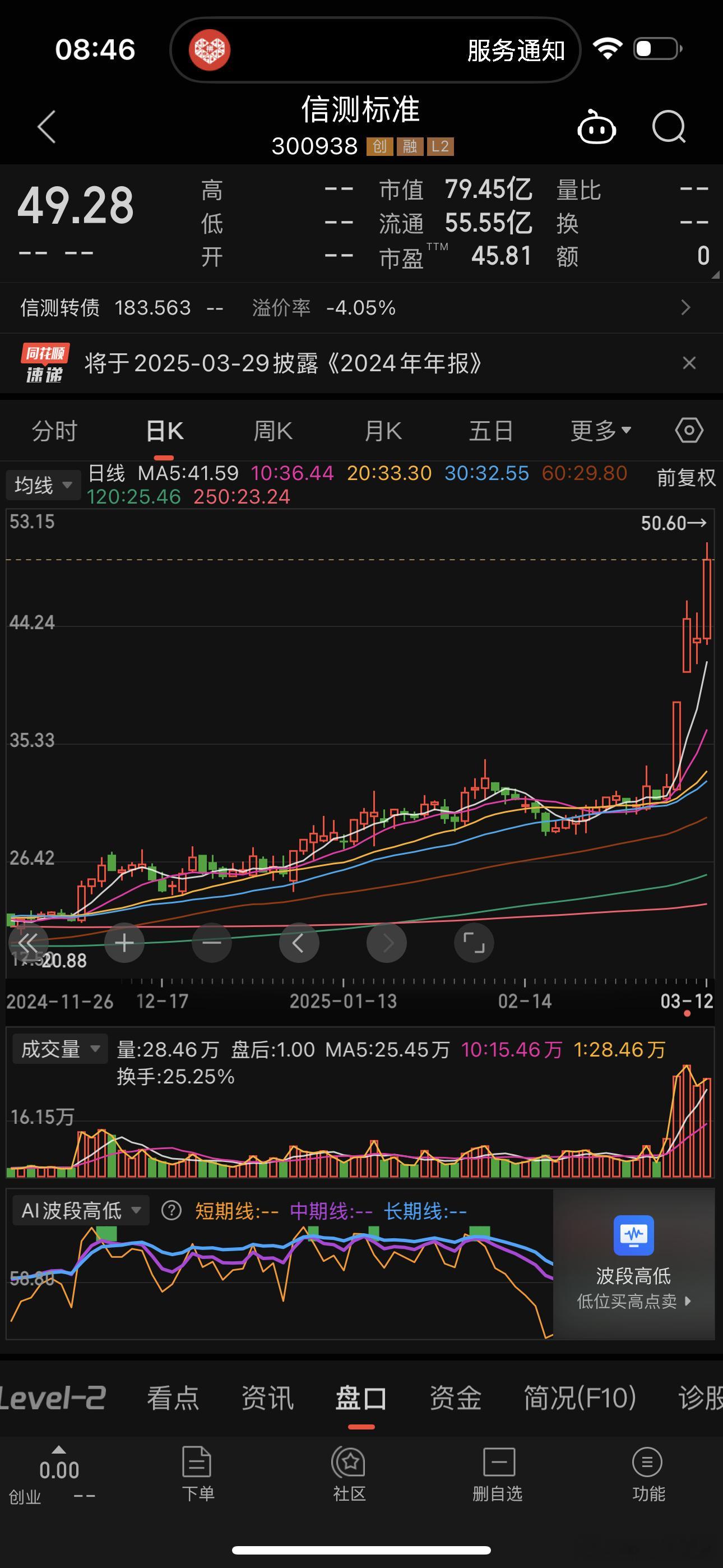Tap the 03-12 date marker on axis

(x=687, y=1001)
